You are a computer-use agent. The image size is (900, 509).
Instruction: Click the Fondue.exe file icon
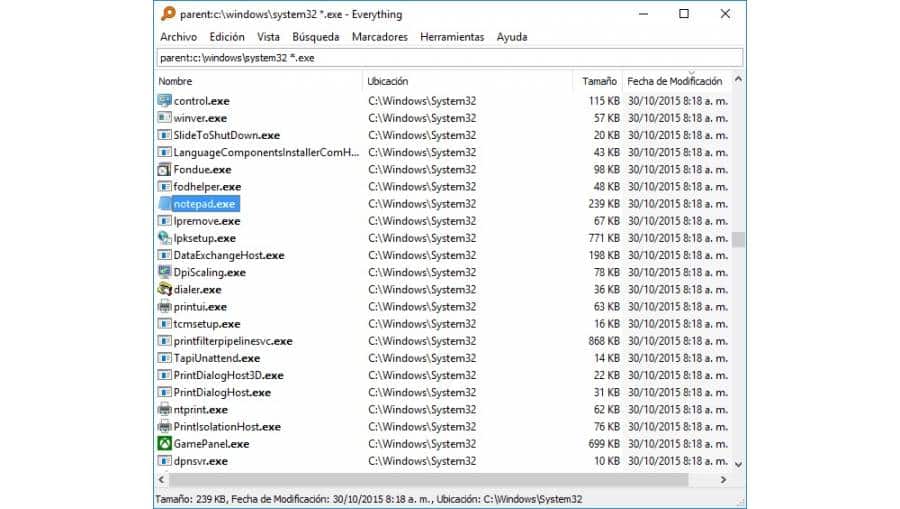[164, 169]
